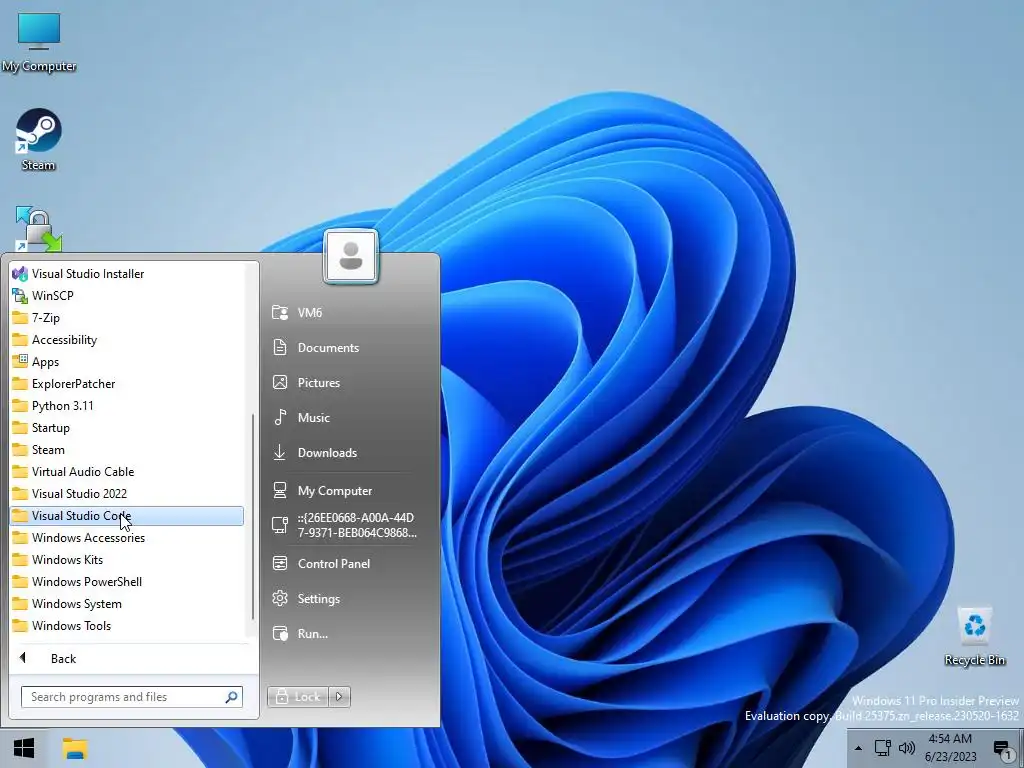Show hidden system tray icons
This screenshot has width=1024, height=768.
coord(858,748)
